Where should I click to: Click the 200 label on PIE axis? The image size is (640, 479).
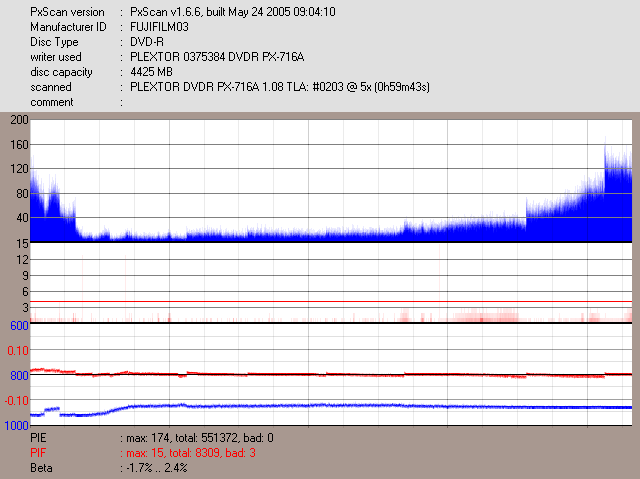[x=19, y=120]
